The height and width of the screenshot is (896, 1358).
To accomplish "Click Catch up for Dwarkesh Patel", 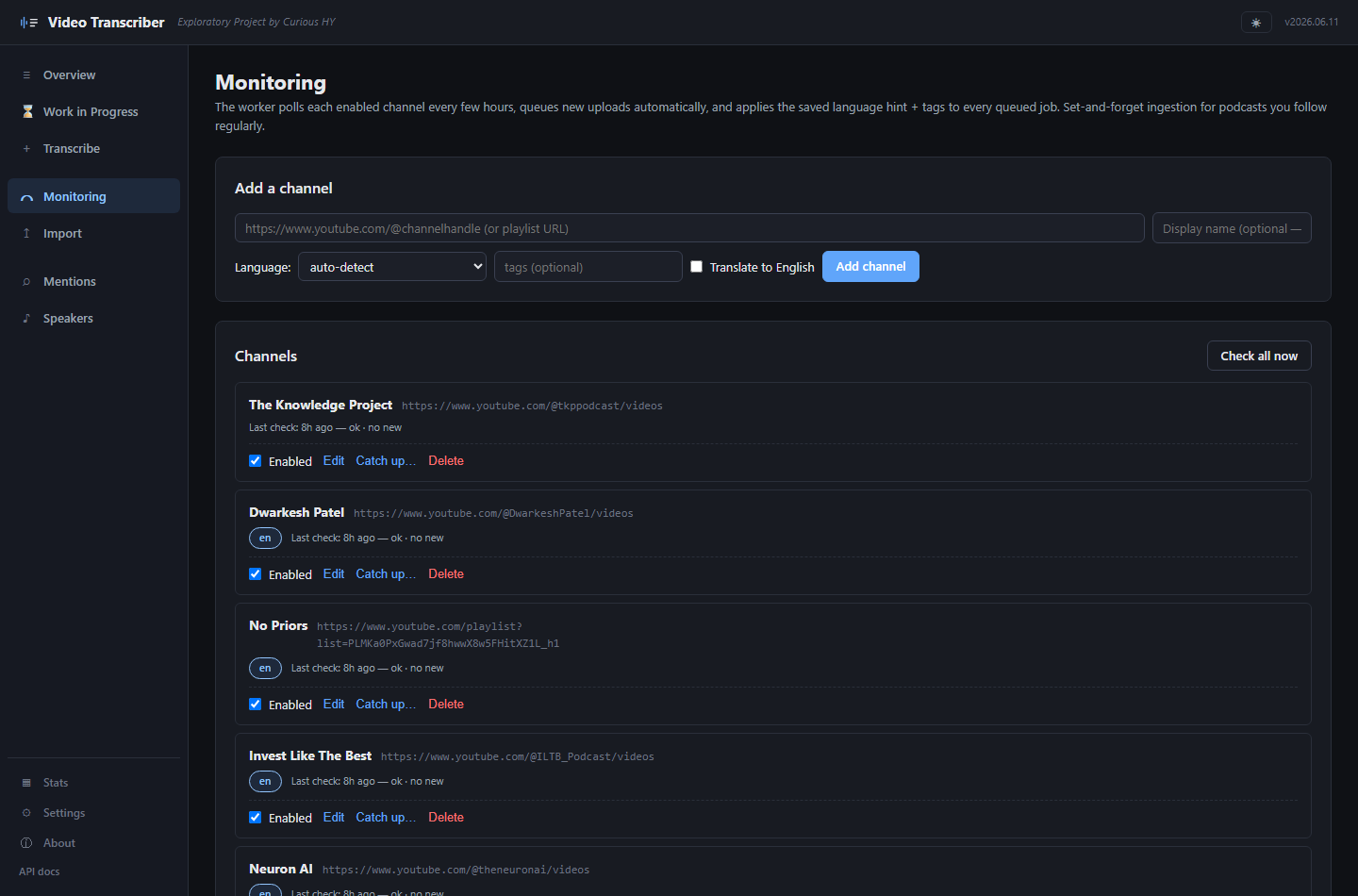I will click(x=386, y=574).
